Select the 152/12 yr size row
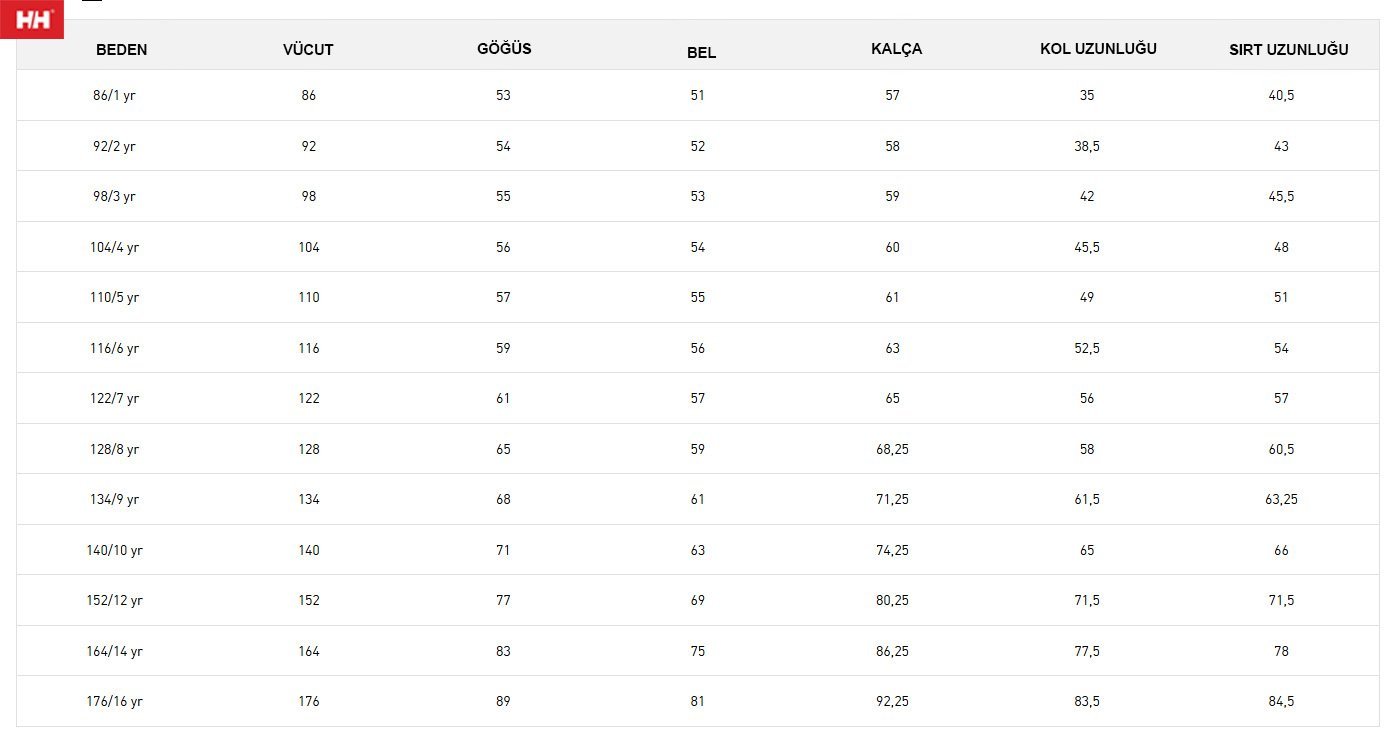 [697, 600]
